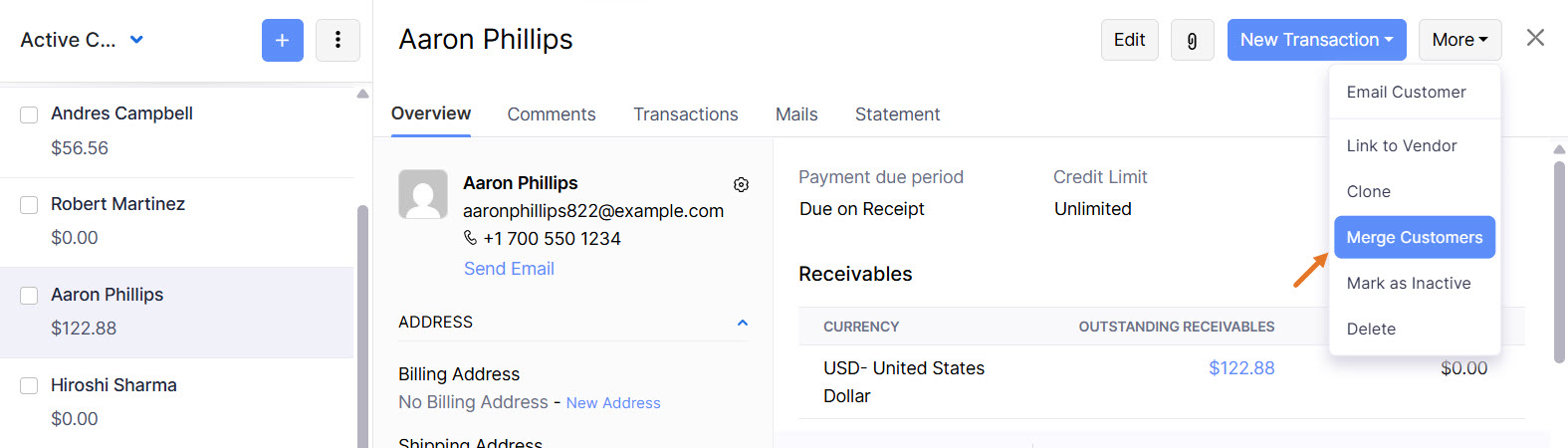Click the Aaron Phillips avatar placeholder image

click(423, 194)
